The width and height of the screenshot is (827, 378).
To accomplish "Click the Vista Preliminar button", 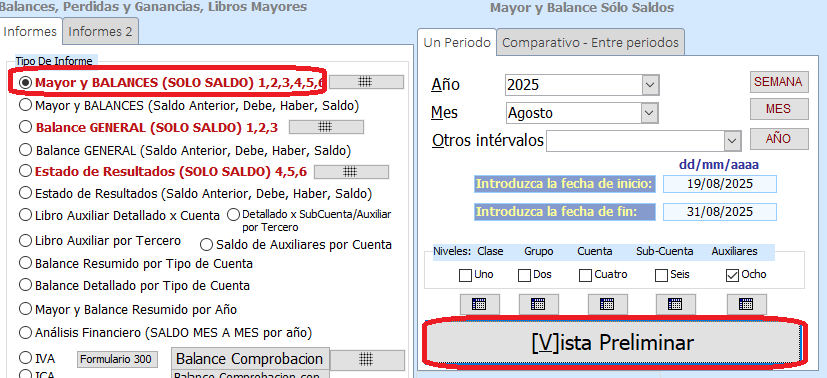I will 613,343.
